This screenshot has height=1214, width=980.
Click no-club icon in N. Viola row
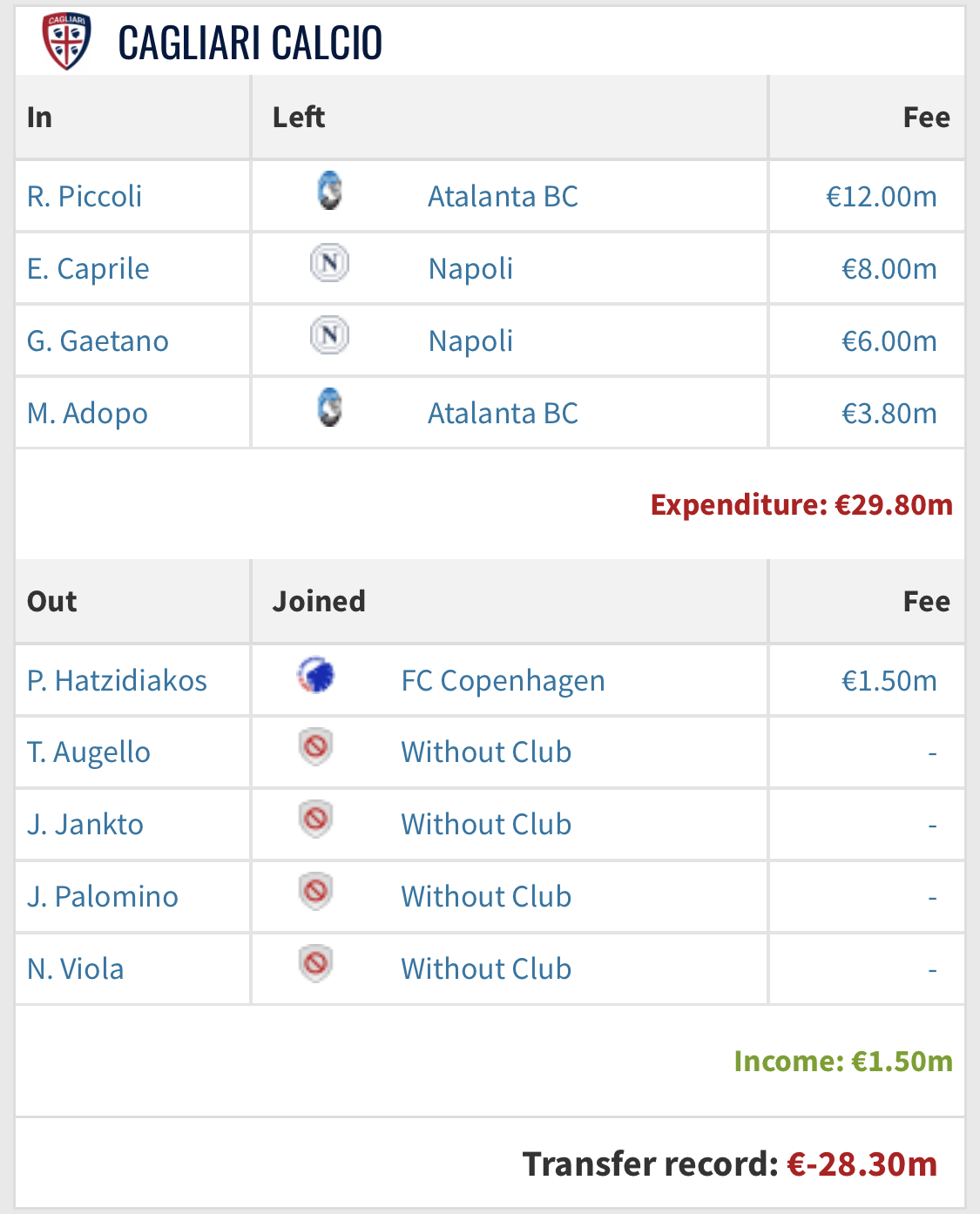click(x=315, y=964)
